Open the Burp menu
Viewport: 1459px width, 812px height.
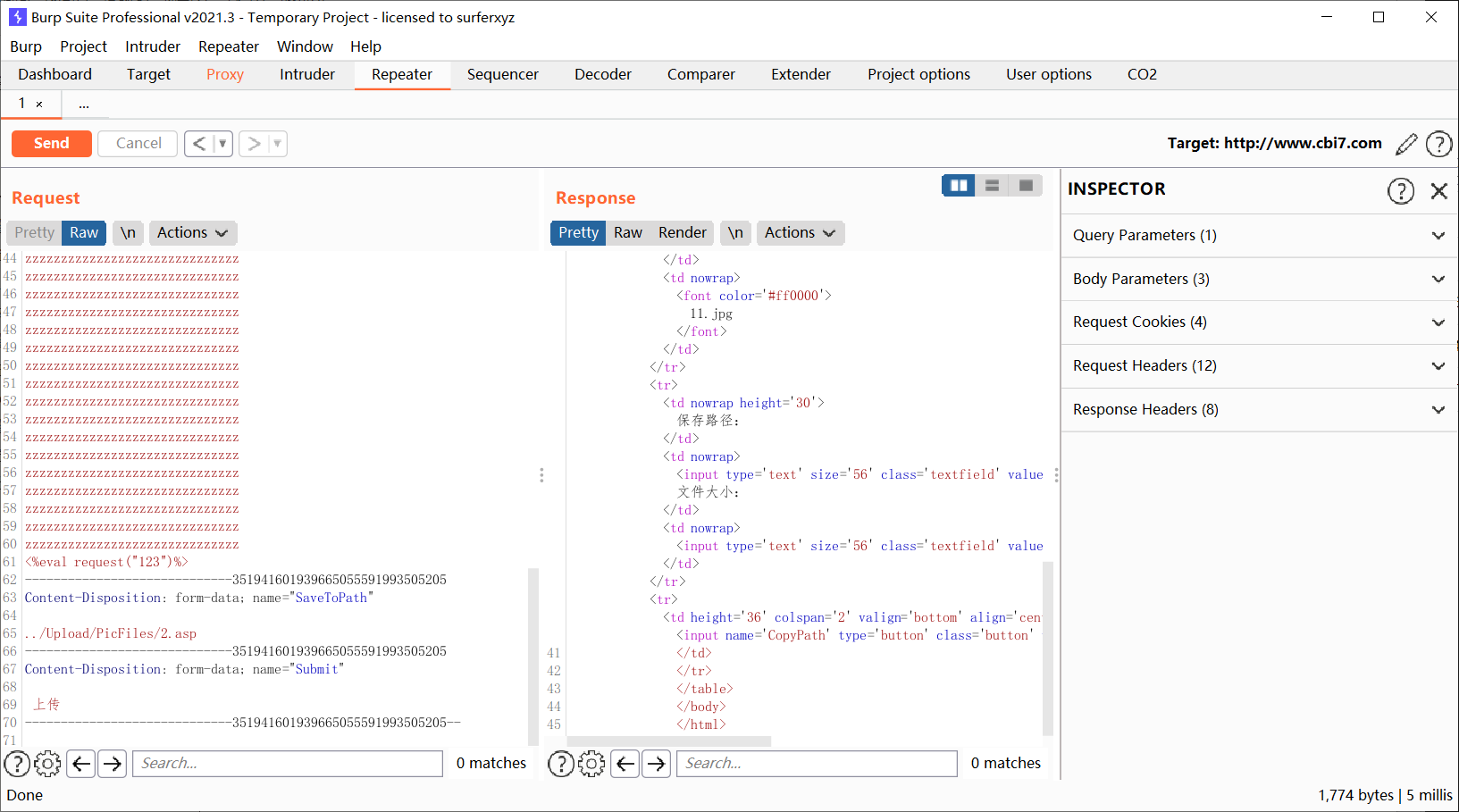pos(26,46)
